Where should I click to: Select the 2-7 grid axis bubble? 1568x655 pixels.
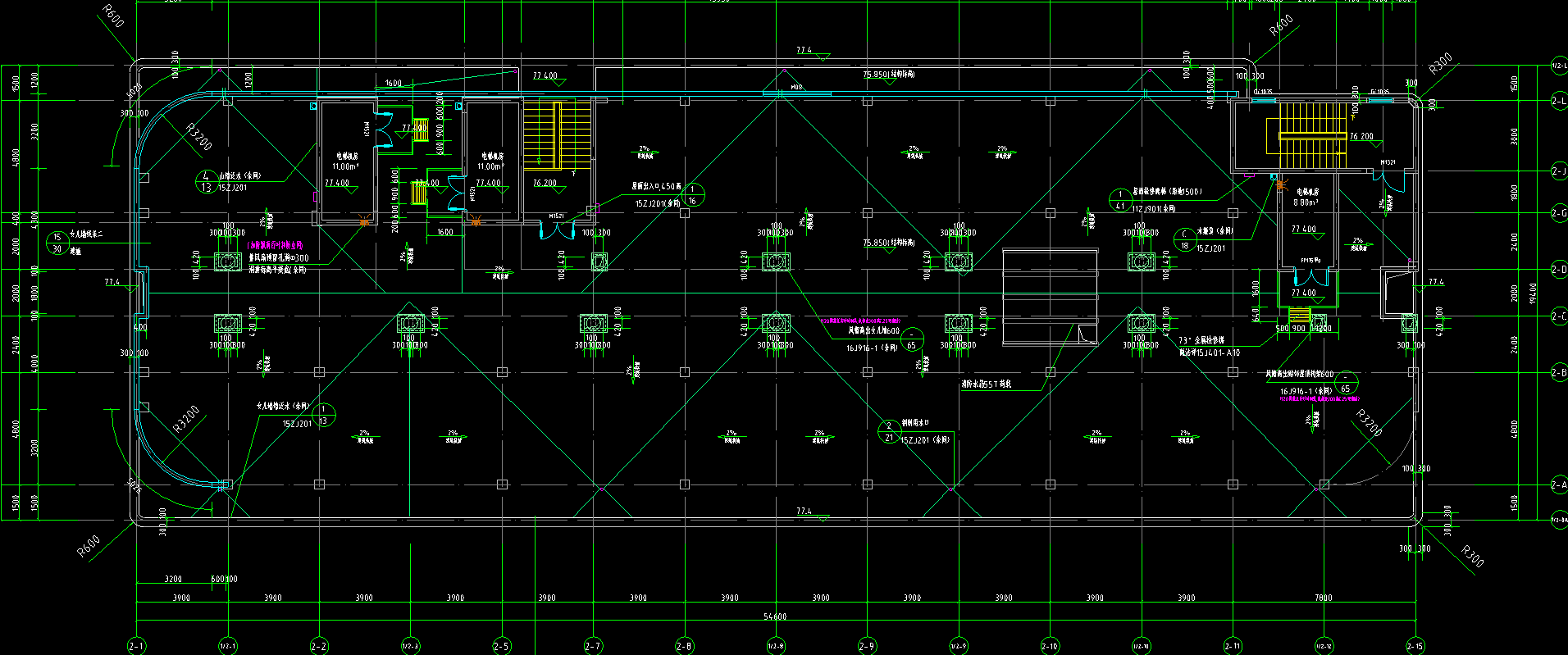pos(593,646)
